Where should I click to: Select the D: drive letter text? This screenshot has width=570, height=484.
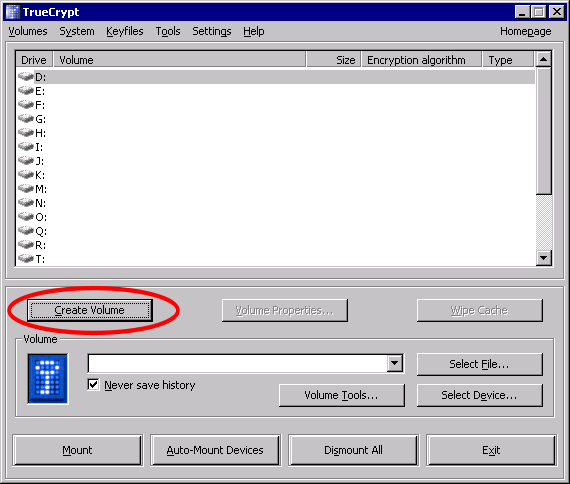[40, 77]
